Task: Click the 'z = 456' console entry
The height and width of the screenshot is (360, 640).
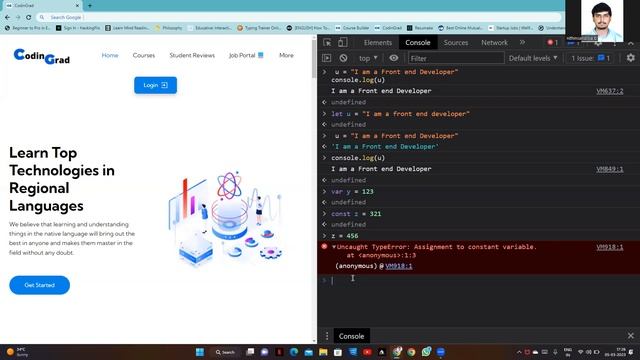Action: [345, 236]
